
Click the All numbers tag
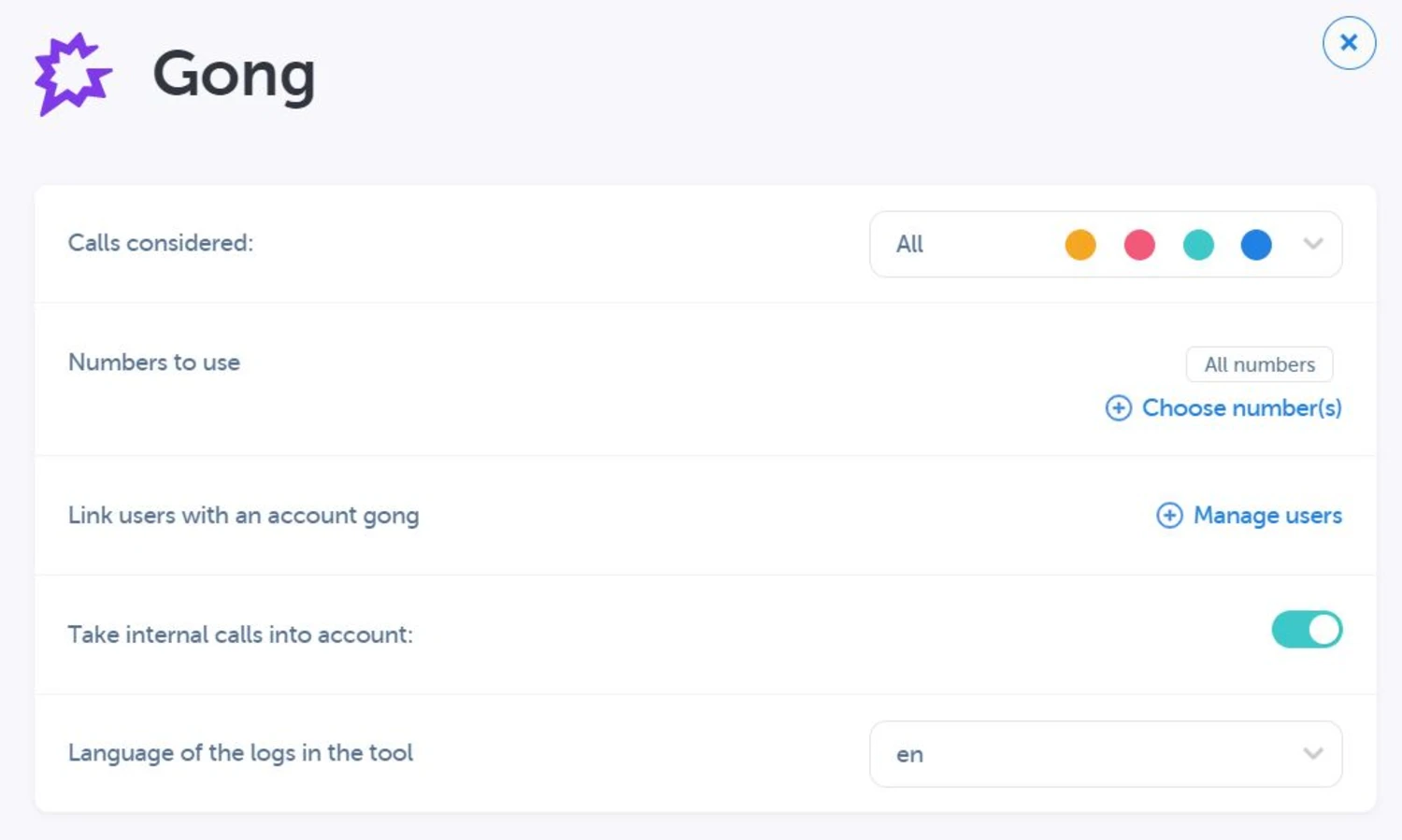1259,364
